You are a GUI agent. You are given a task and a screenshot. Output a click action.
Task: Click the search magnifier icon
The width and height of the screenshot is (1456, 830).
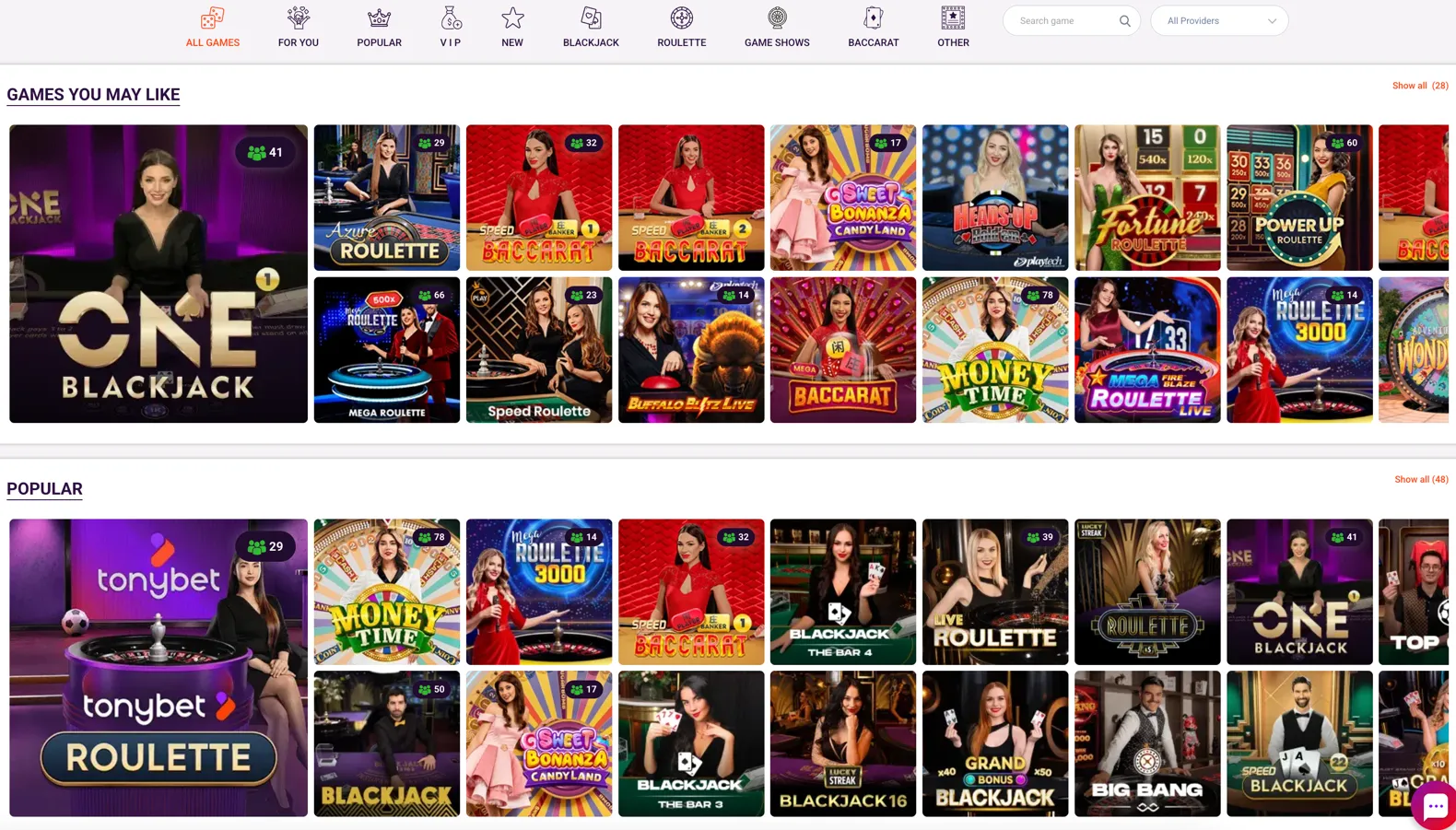point(1124,21)
